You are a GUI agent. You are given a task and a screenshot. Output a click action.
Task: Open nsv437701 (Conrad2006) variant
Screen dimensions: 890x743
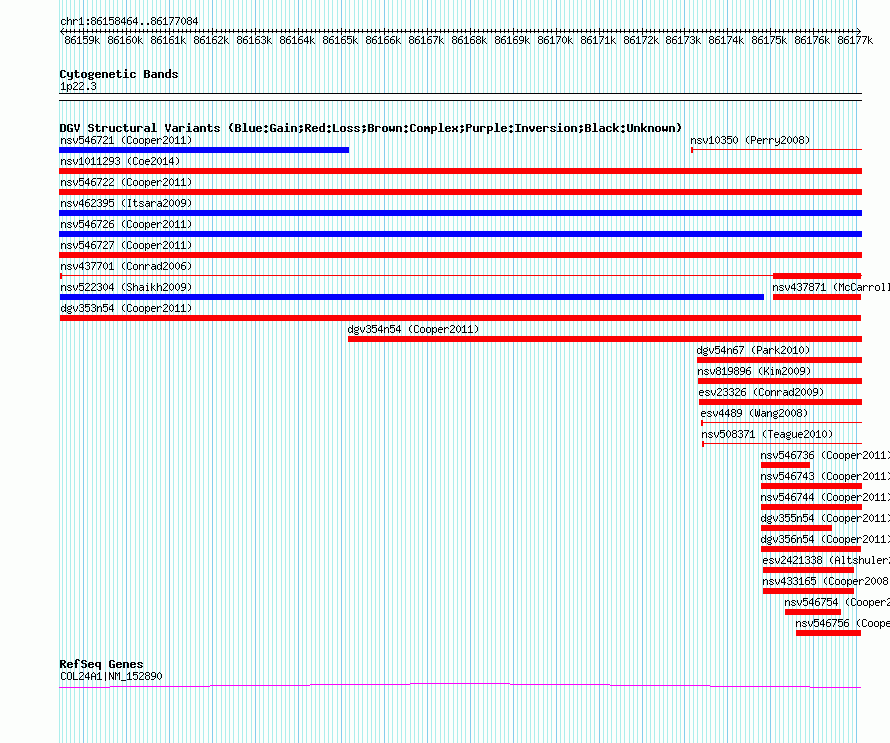click(x=126, y=266)
